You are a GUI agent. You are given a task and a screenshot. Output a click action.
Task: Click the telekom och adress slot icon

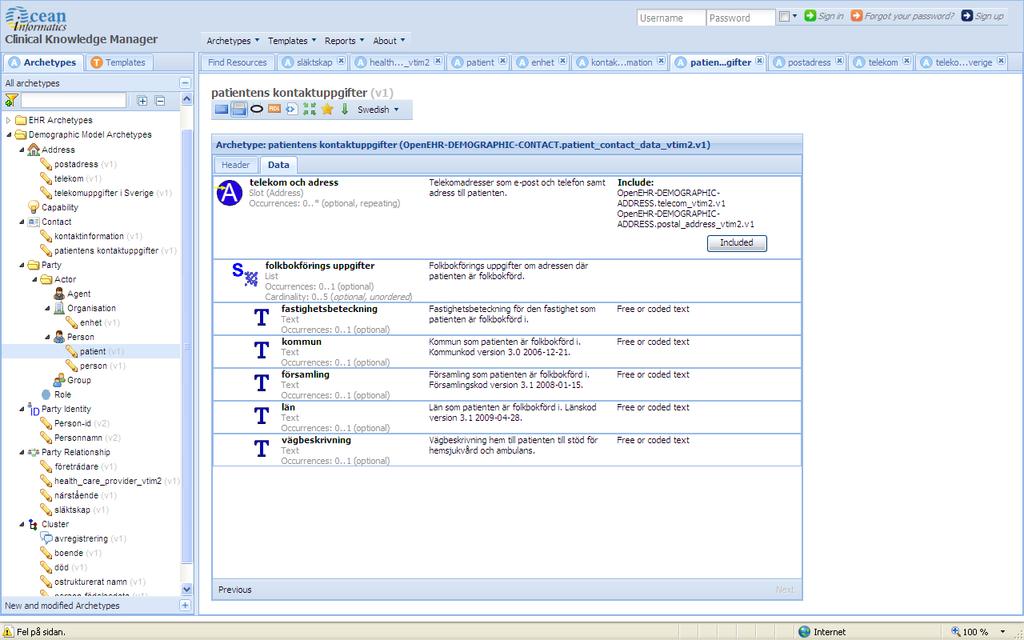pyautogui.click(x=229, y=193)
